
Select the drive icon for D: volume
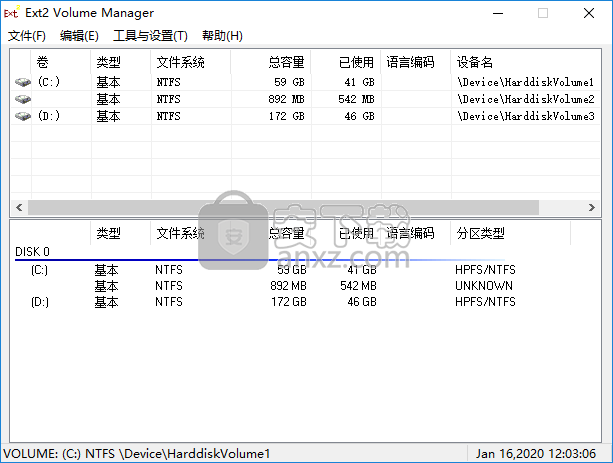click(23, 116)
